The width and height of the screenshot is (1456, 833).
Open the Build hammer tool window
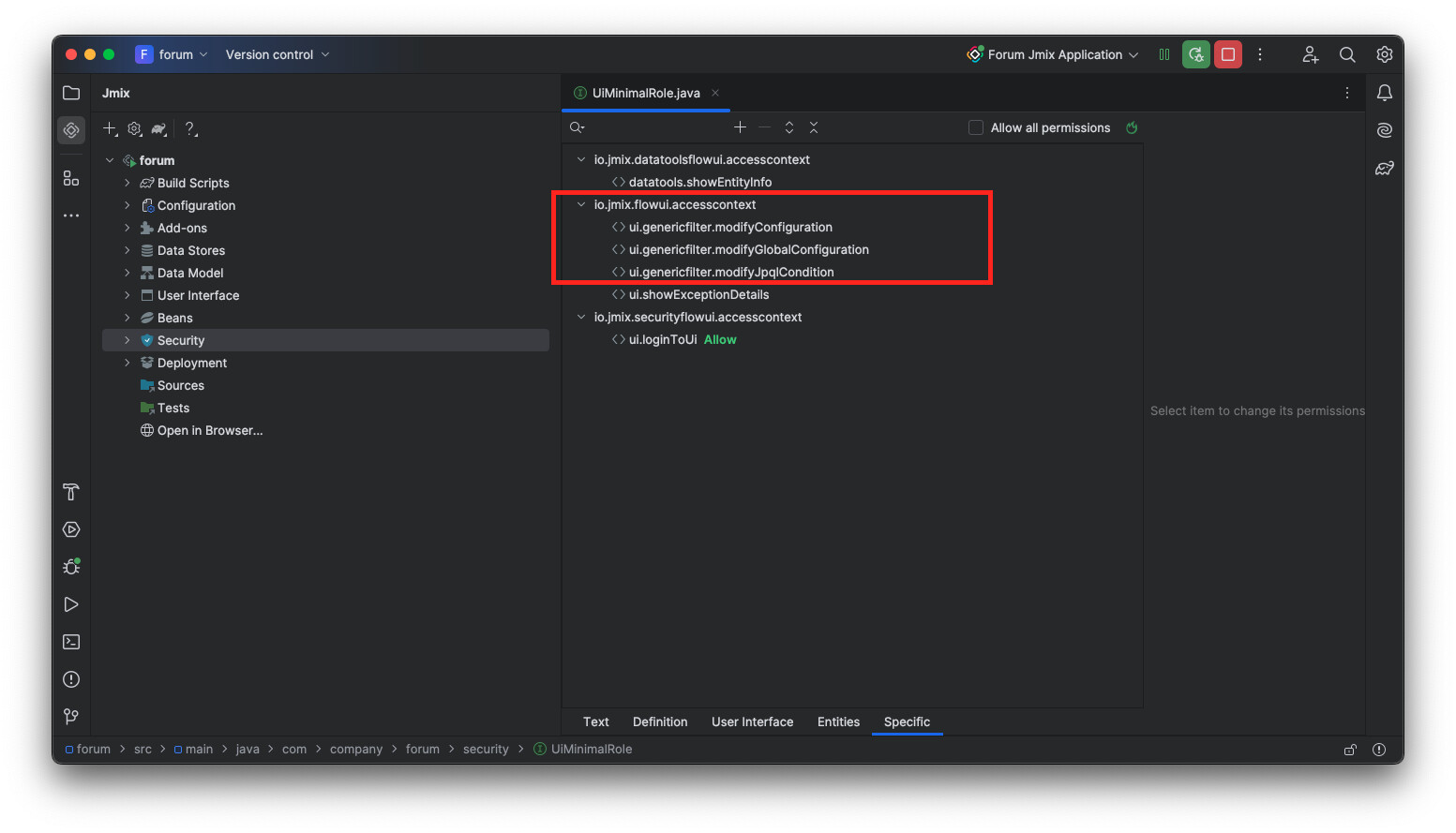point(71,492)
